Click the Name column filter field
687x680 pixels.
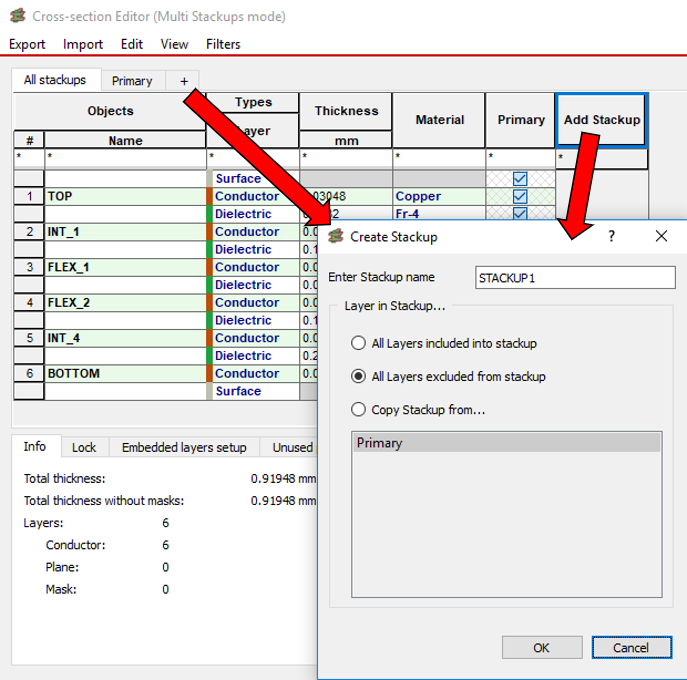point(125,159)
